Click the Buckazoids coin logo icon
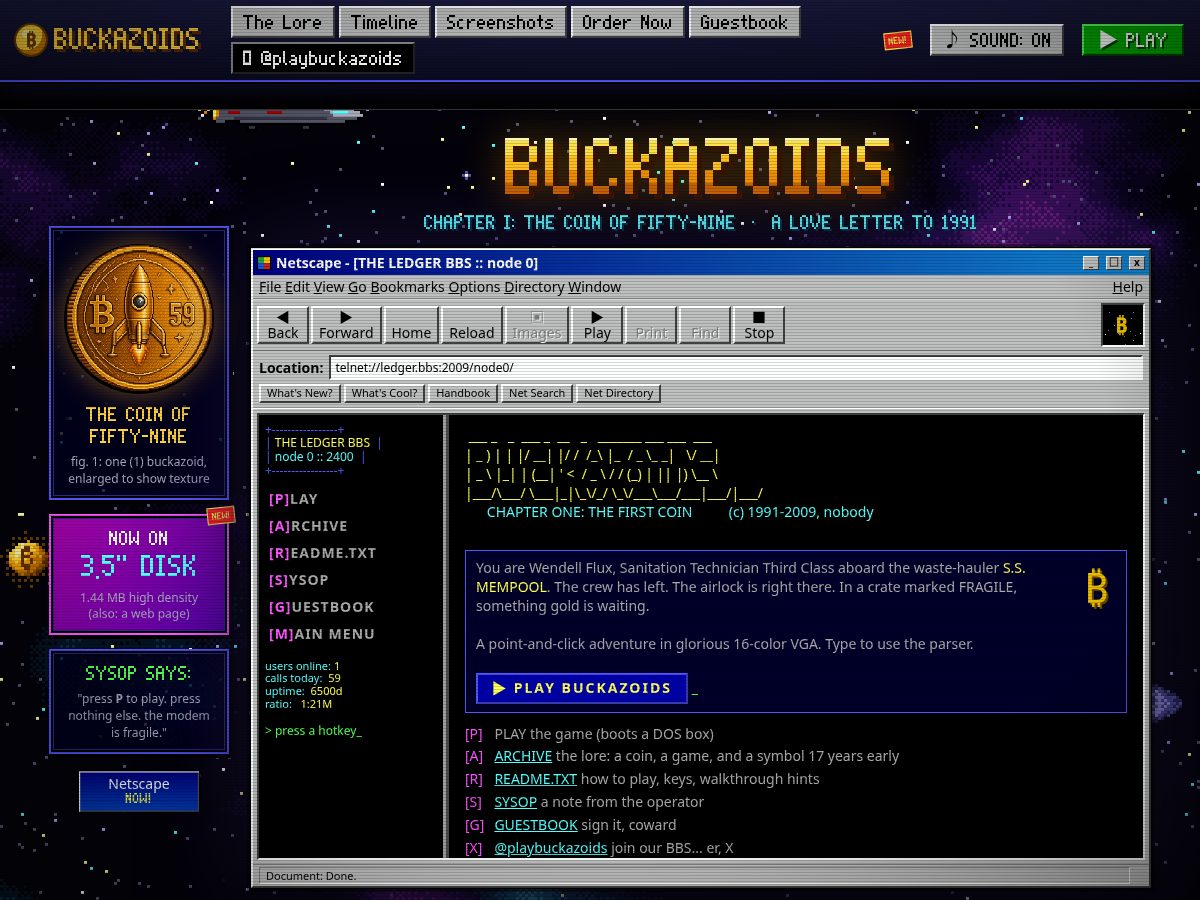Viewport: 1200px width, 900px height. coord(30,39)
